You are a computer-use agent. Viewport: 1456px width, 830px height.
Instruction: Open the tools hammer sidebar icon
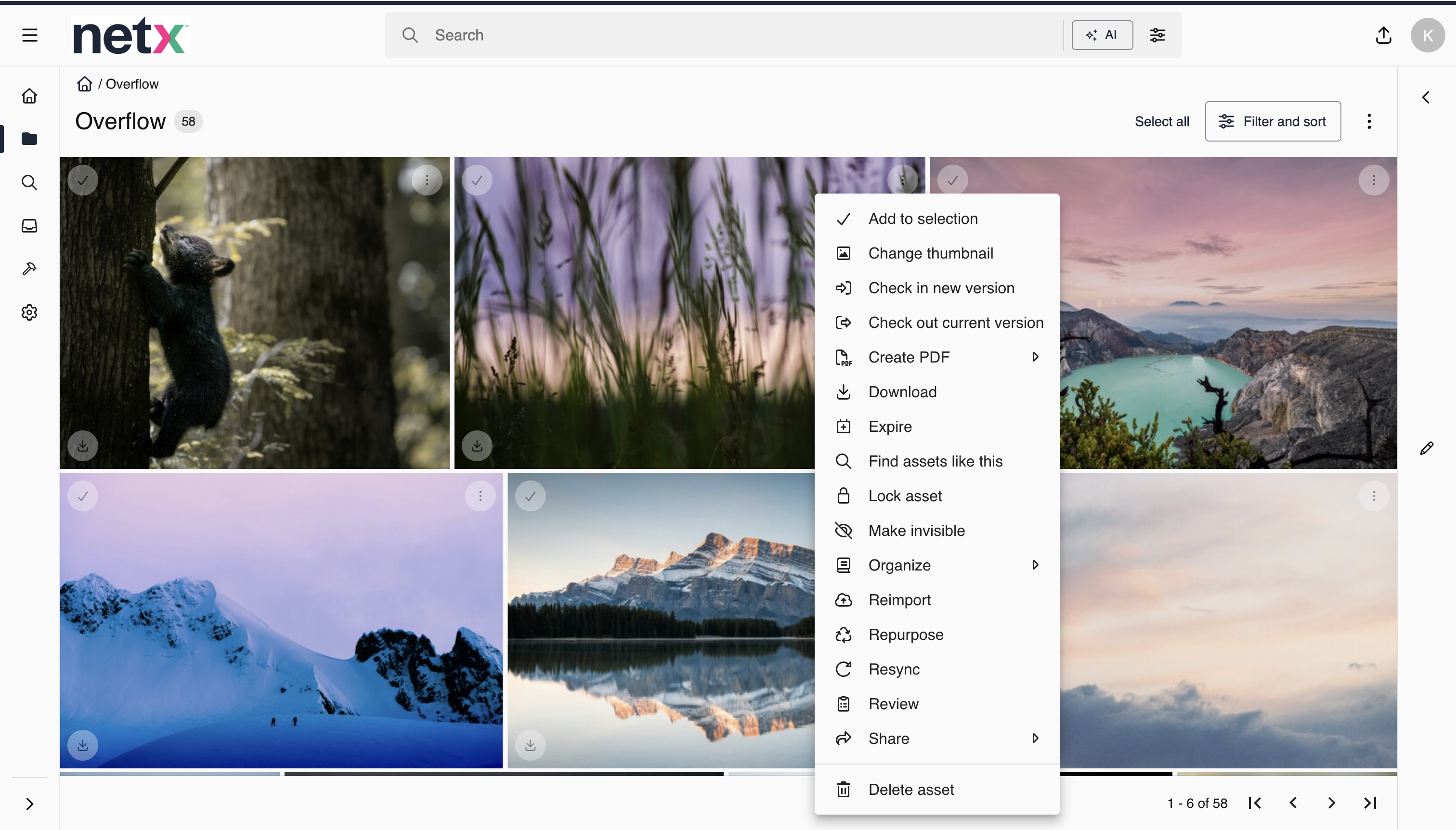click(30, 269)
